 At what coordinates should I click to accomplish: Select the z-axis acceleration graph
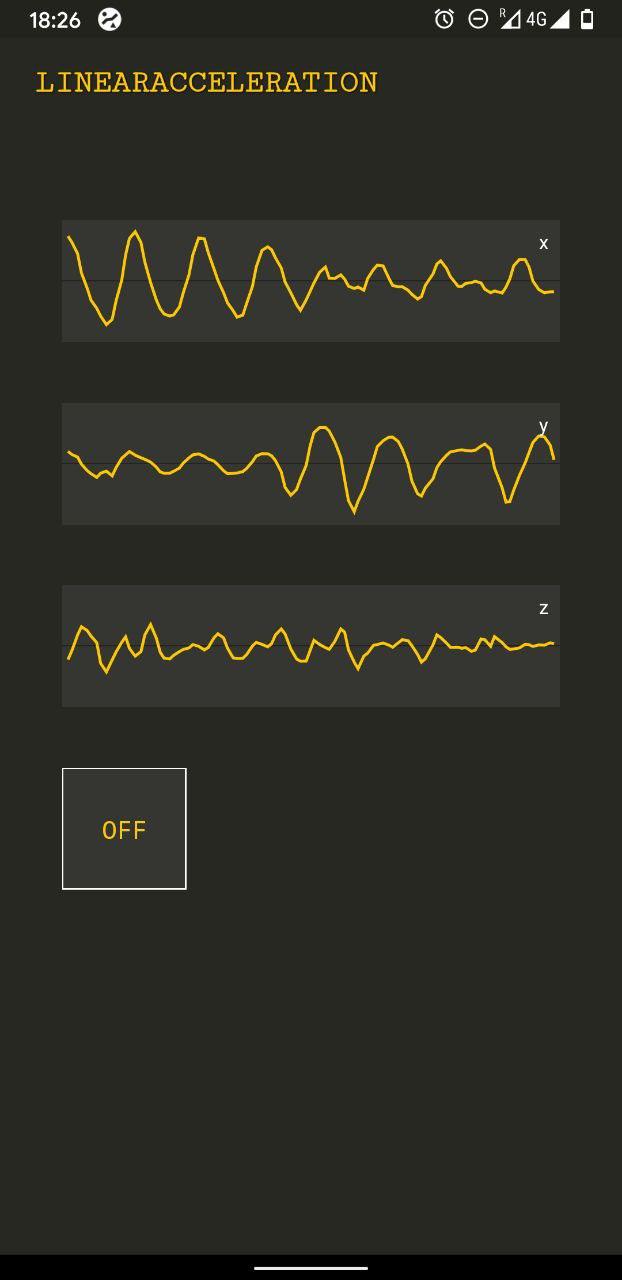pyautogui.click(x=310, y=646)
